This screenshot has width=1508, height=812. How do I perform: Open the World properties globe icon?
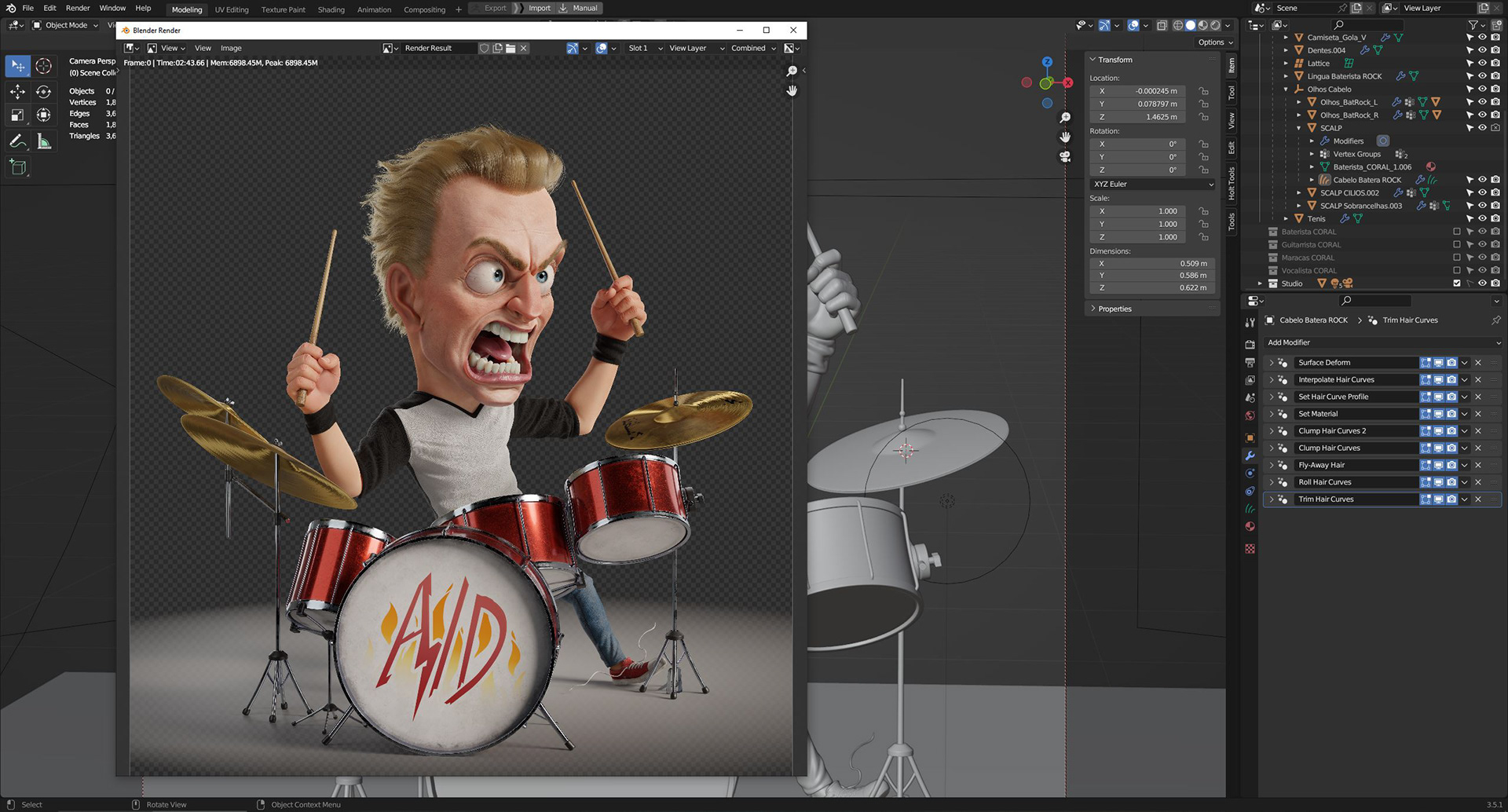click(1250, 415)
